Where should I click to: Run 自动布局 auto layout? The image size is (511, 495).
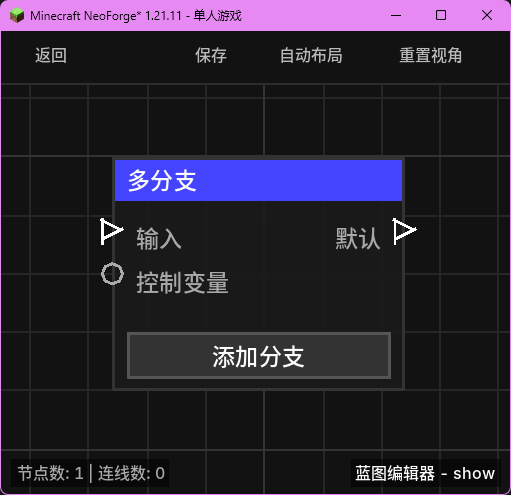click(x=311, y=55)
